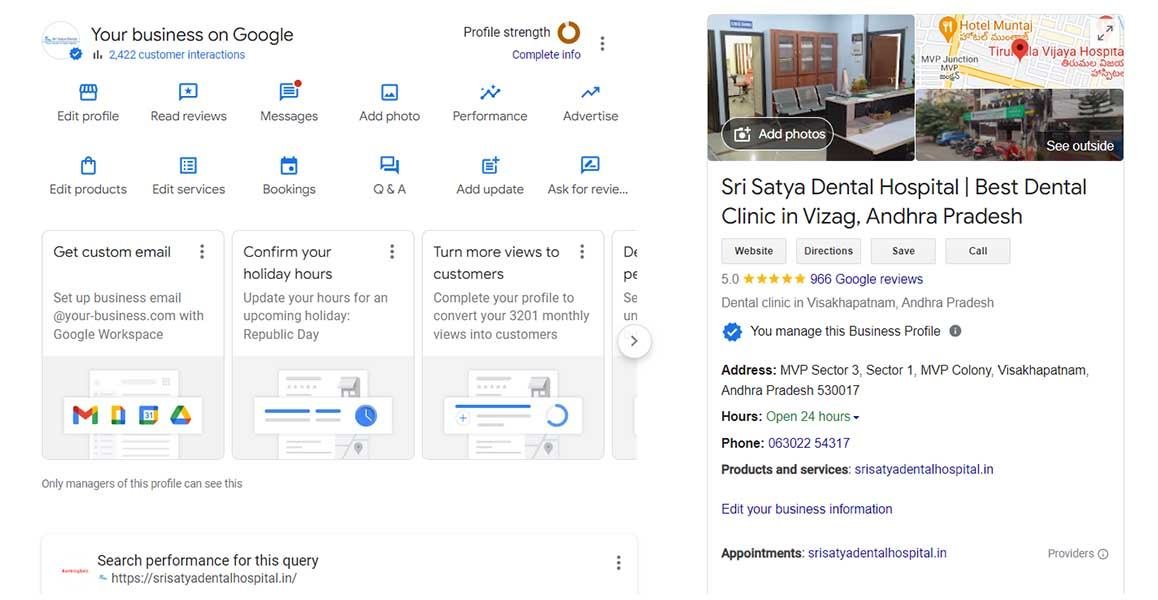The image size is (1158, 600).
Task: Click the Call button
Action: pos(978,251)
